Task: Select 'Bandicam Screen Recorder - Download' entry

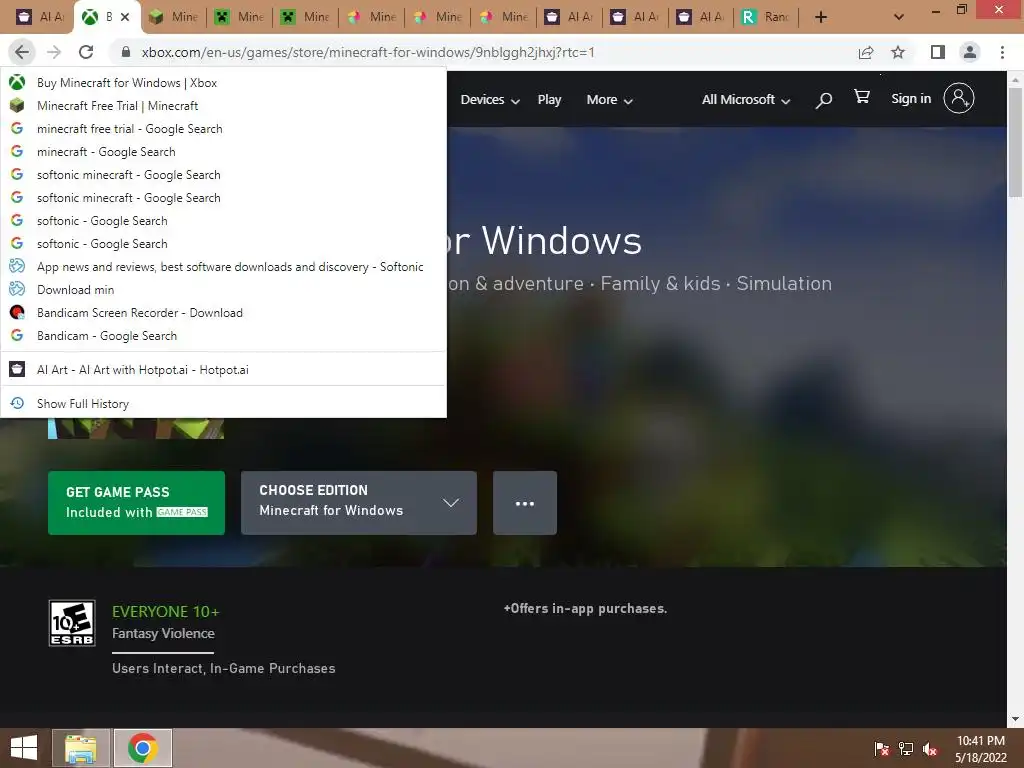Action: tap(223, 313)
